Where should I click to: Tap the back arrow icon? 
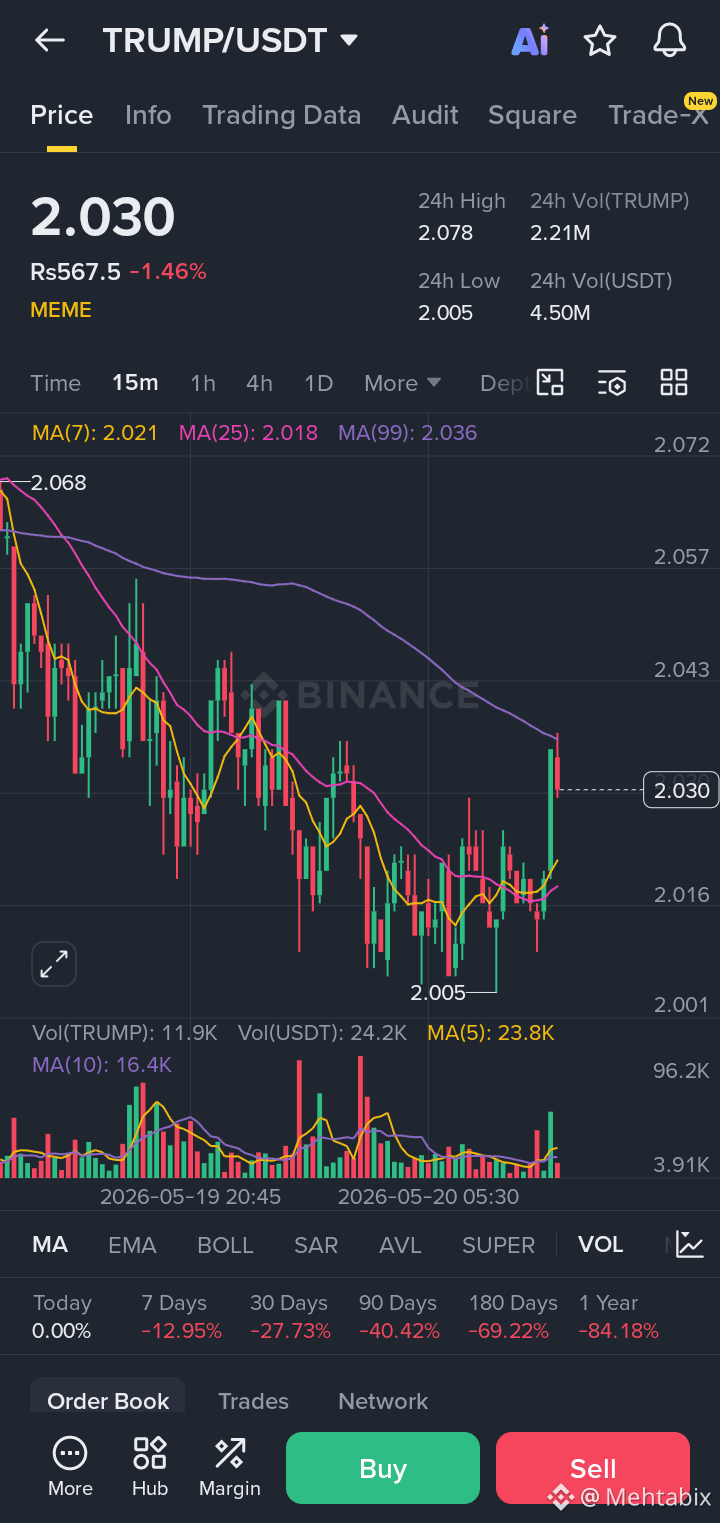point(49,40)
